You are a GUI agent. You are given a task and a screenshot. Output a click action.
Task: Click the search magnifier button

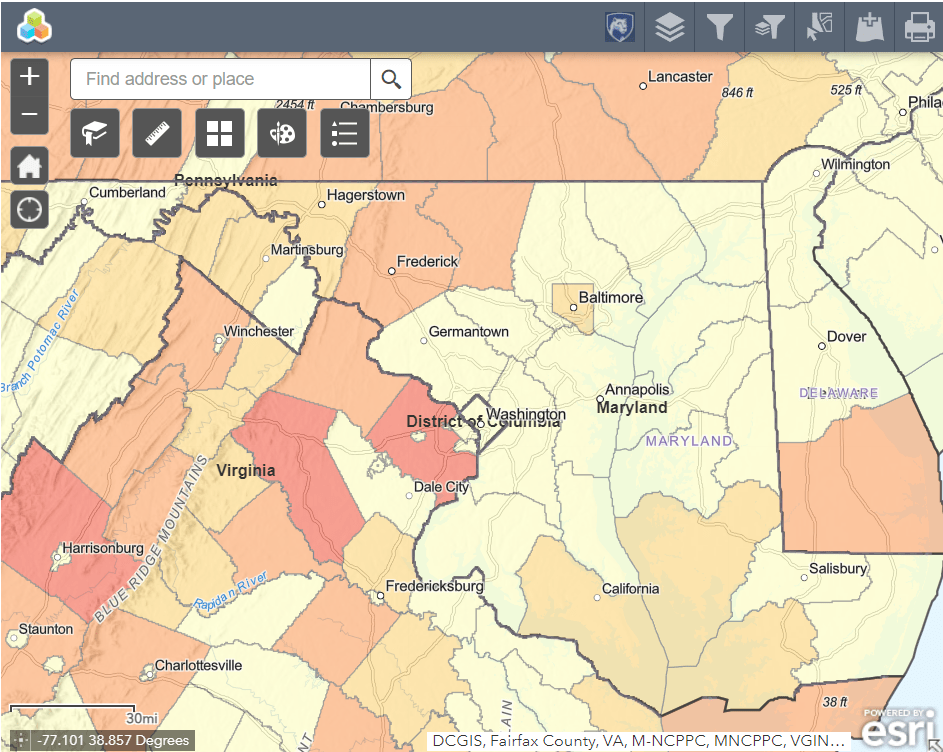click(391, 79)
